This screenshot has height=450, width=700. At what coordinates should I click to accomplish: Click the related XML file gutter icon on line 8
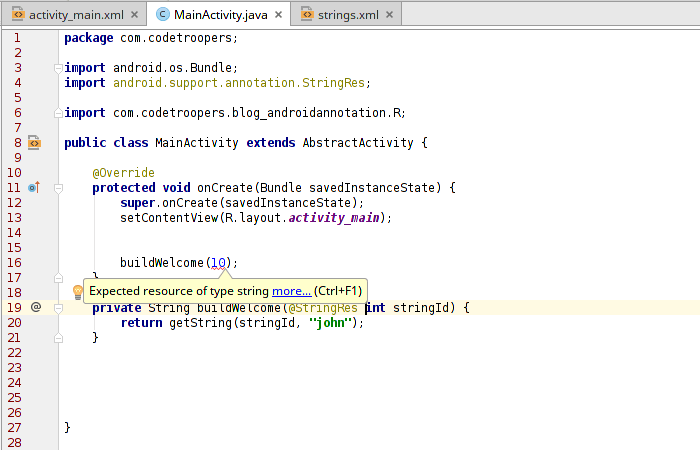pos(34,143)
